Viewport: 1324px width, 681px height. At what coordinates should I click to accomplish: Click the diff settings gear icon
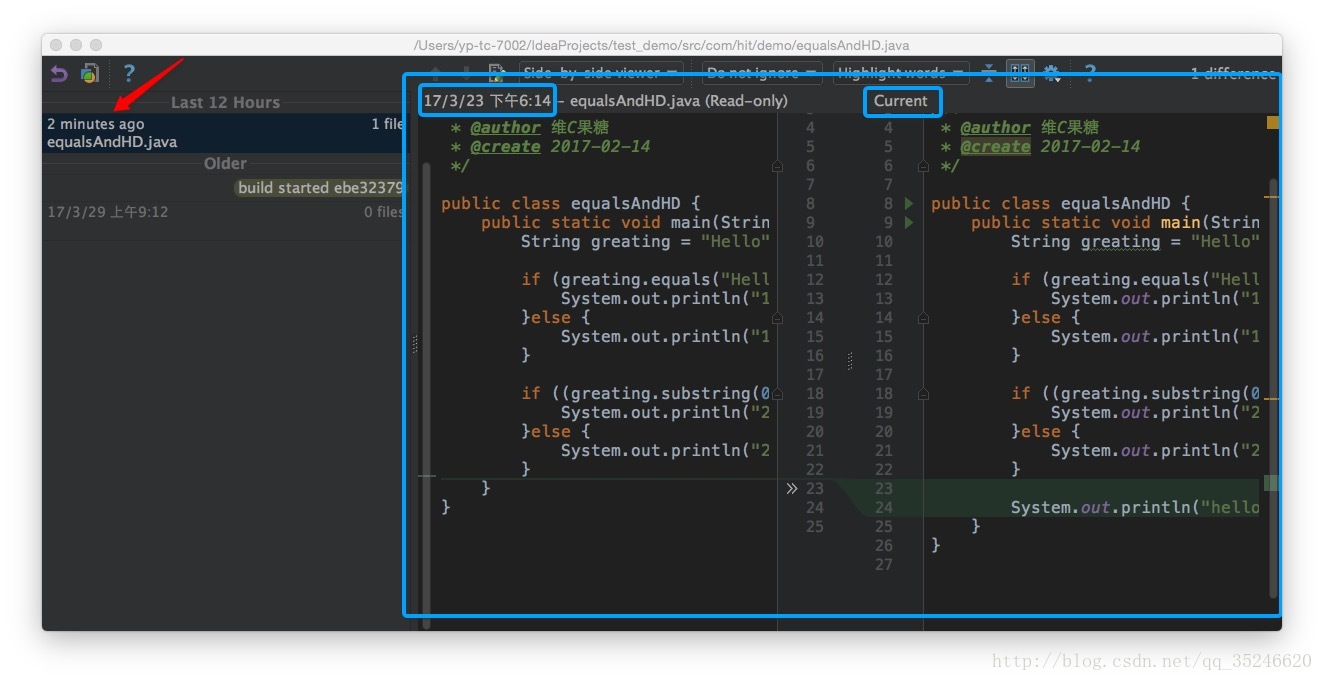[x=1051, y=73]
